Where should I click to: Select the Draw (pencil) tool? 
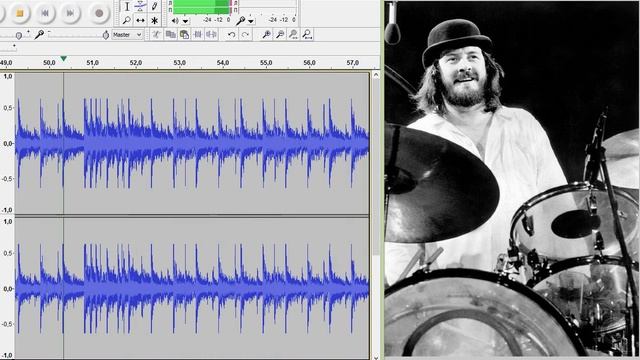[154, 7]
